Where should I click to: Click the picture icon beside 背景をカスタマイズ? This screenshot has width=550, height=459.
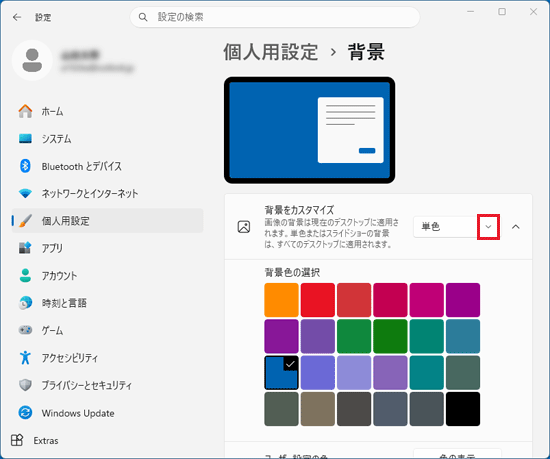[244, 227]
